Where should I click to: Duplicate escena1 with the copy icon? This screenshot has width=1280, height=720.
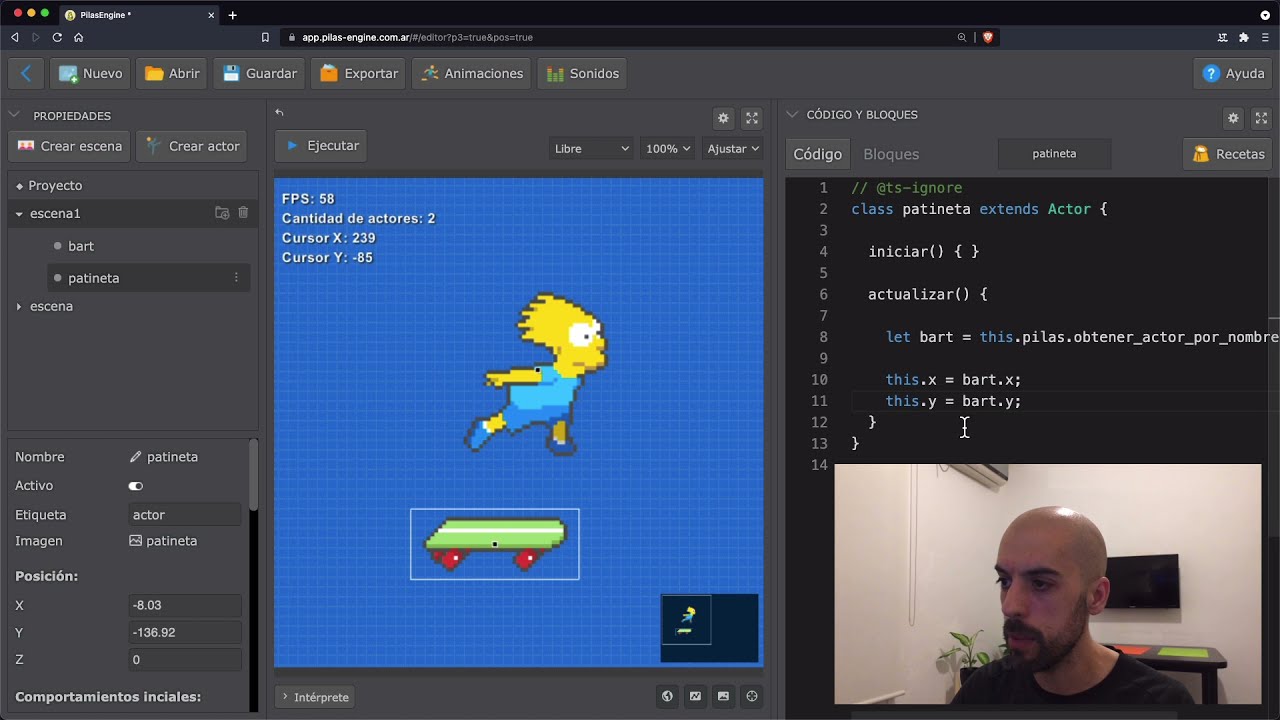(x=222, y=213)
